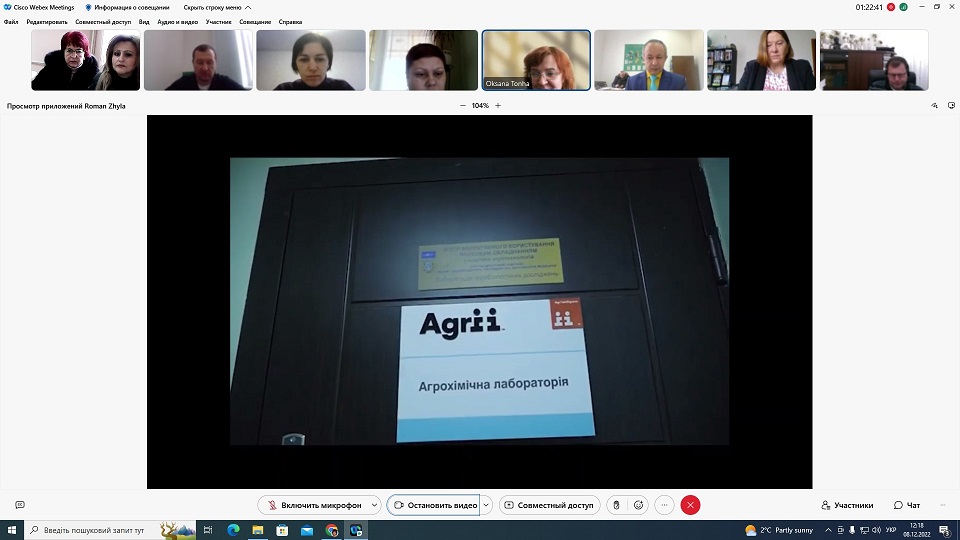Open the Участники participants panel
960x540 pixels.
click(847, 505)
